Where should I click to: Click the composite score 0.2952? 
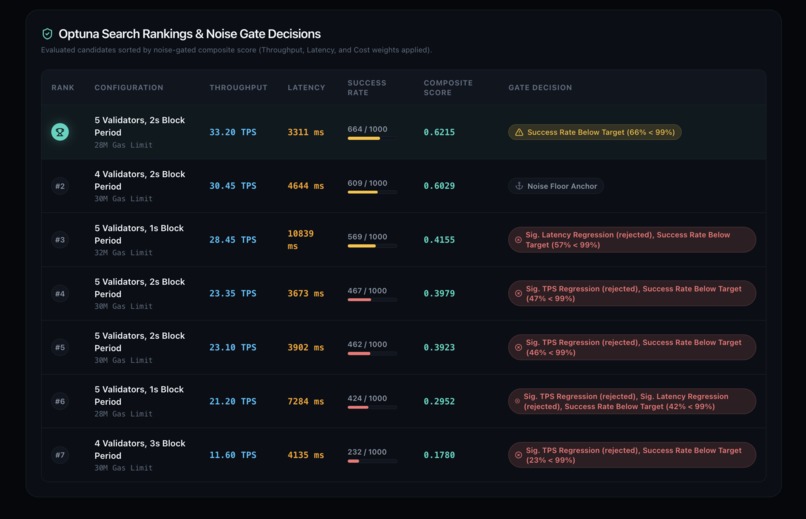coord(439,401)
